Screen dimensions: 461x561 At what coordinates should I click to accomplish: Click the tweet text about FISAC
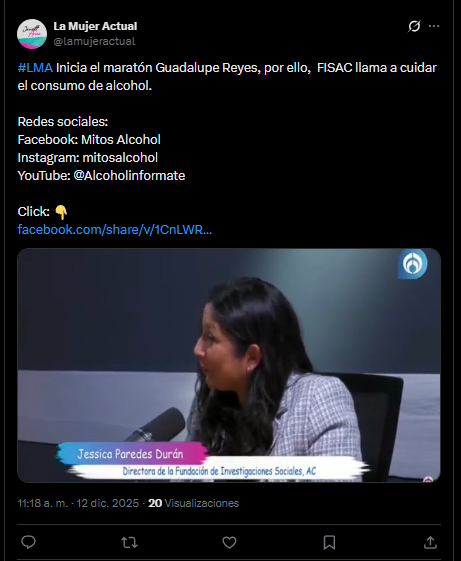click(x=227, y=77)
